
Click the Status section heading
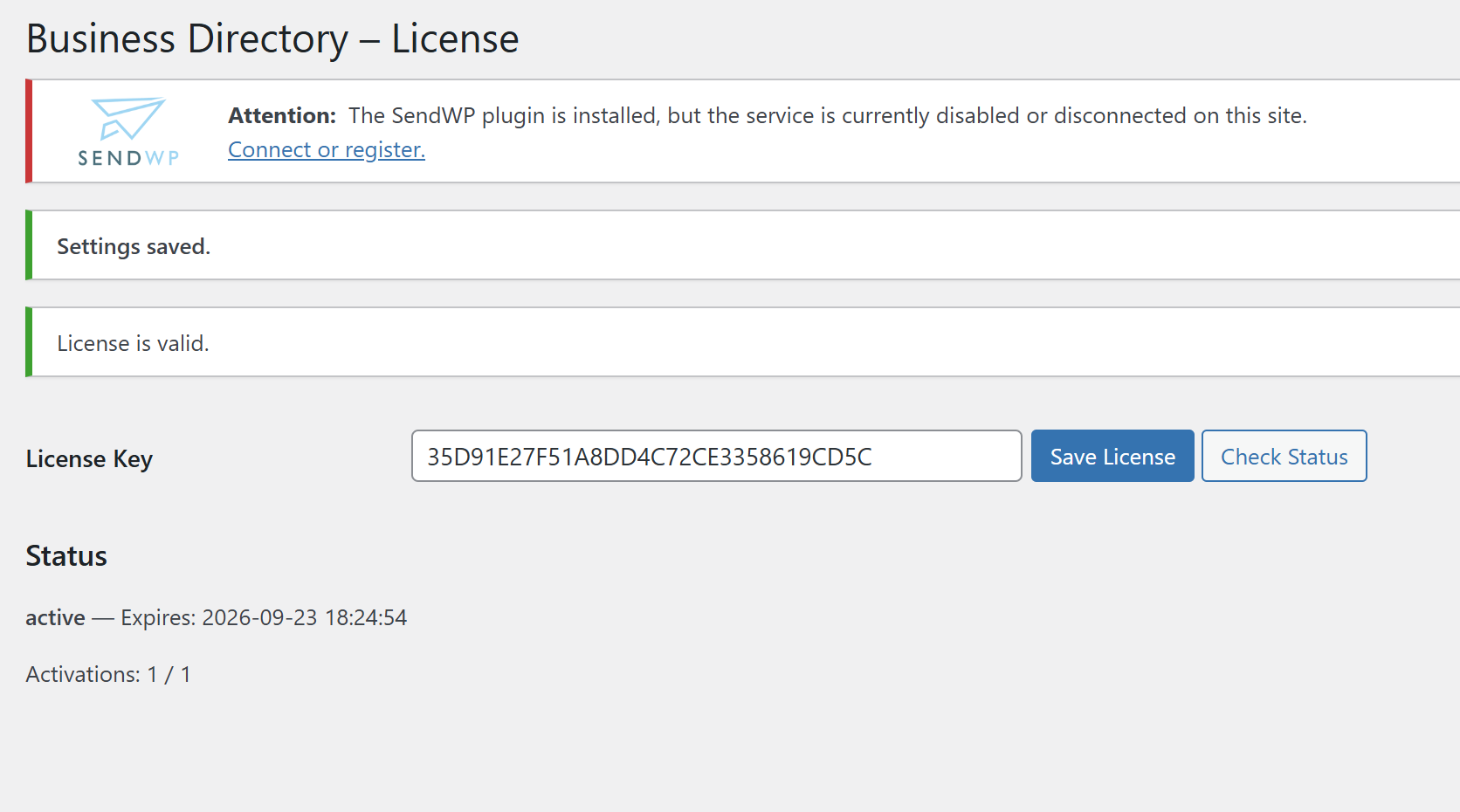[66, 556]
